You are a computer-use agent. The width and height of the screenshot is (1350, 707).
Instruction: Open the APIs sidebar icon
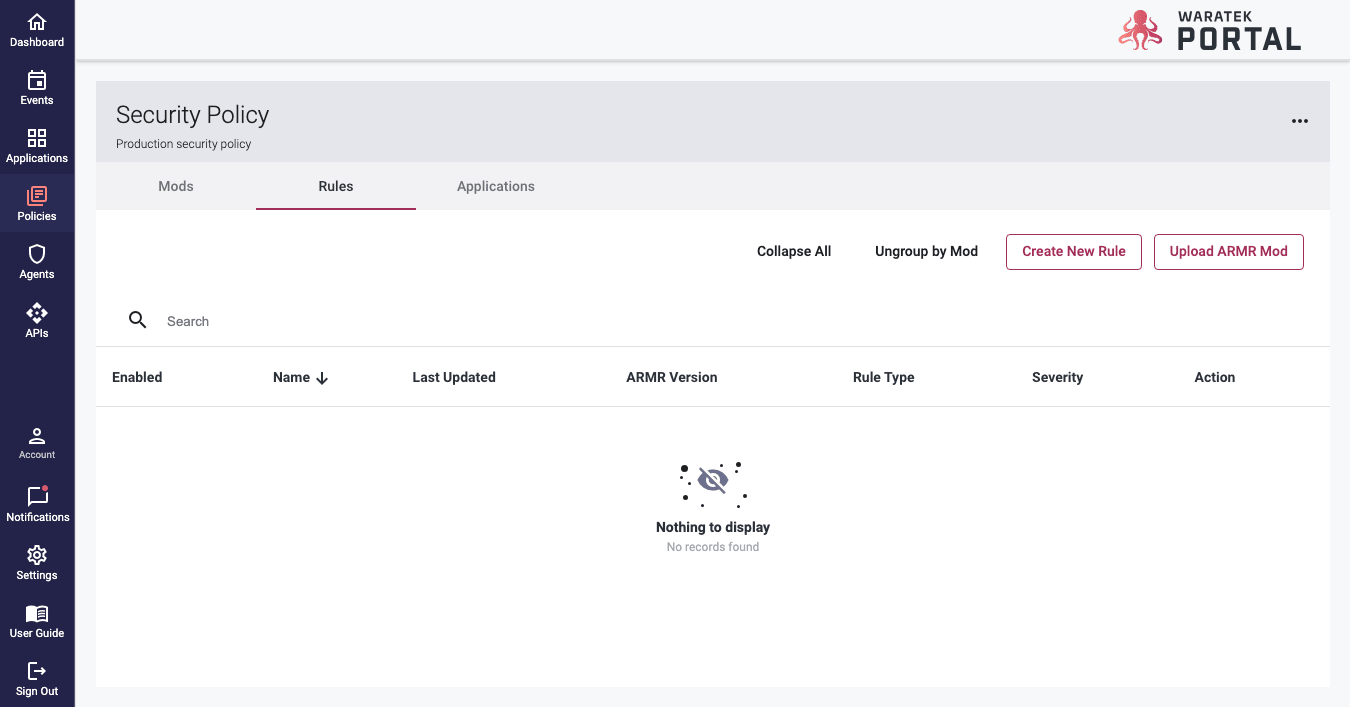click(x=37, y=314)
